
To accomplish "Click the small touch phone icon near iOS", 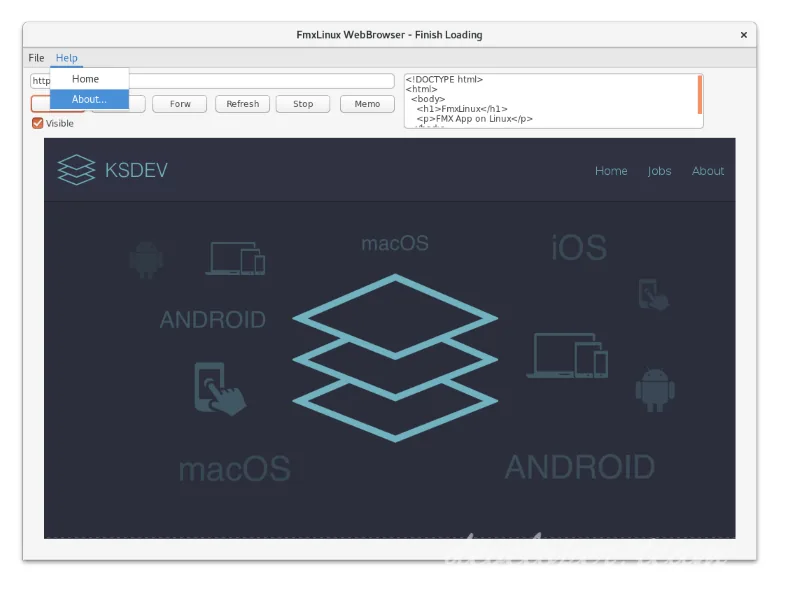I will (654, 294).
